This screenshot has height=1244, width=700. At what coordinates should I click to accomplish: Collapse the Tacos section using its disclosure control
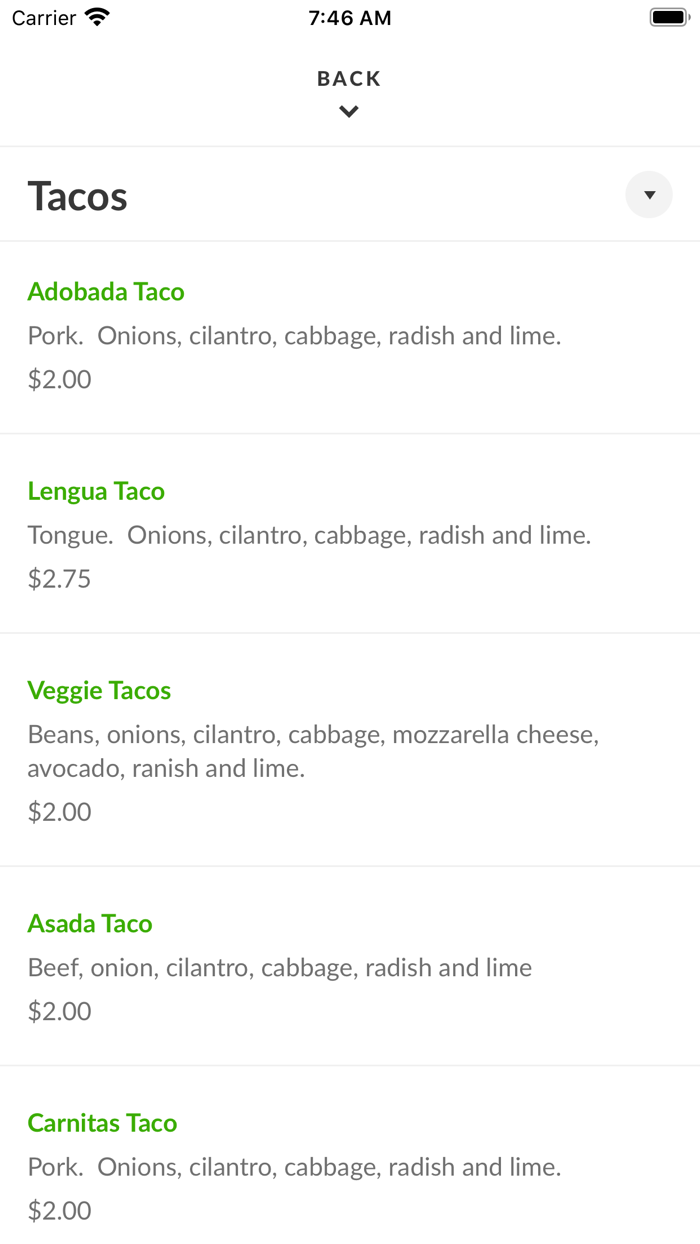[648, 195]
